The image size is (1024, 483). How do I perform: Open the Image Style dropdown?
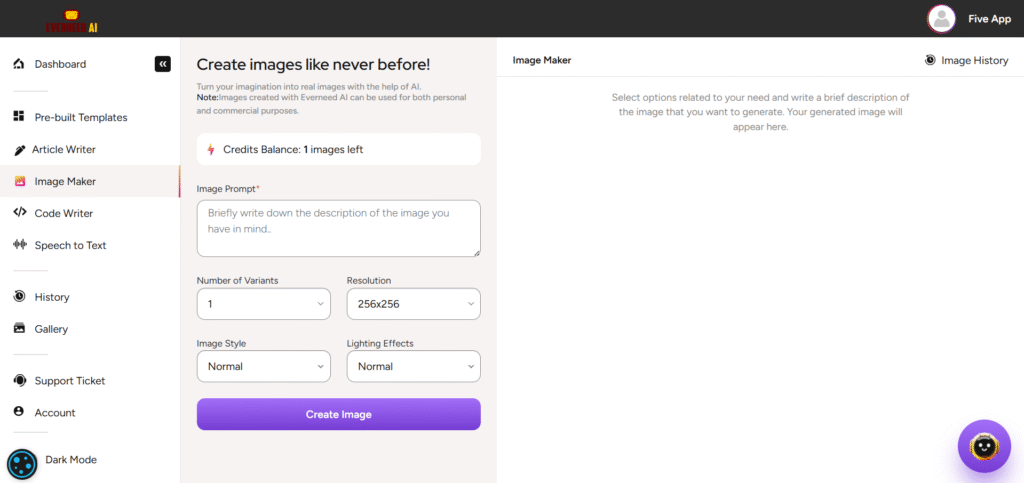[x=264, y=366]
